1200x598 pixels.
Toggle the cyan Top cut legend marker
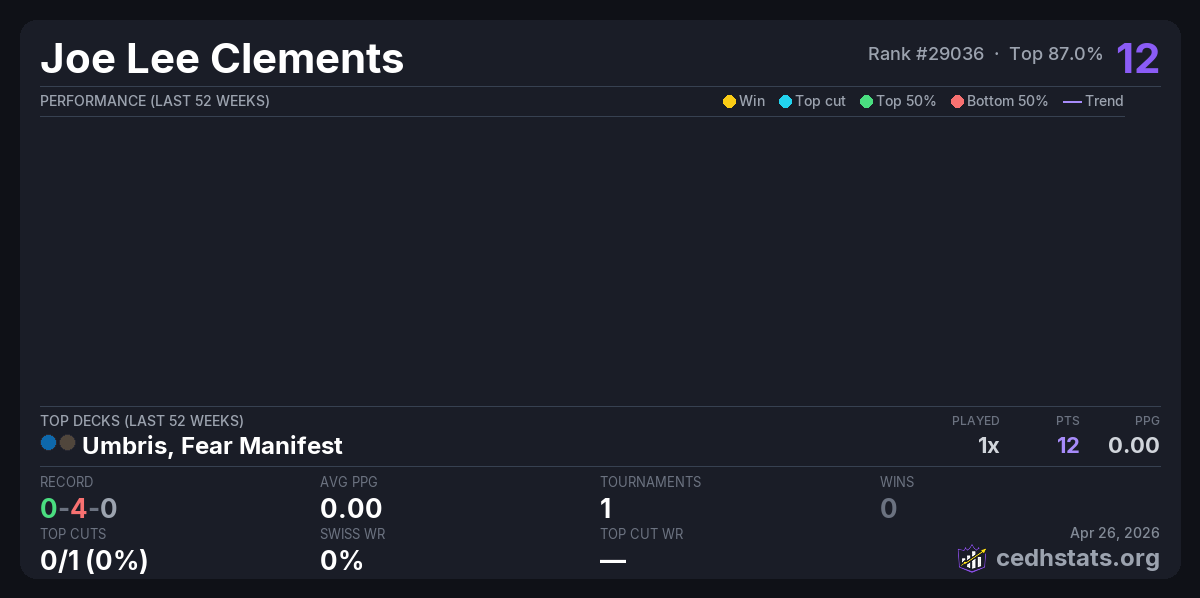click(x=785, y=101)
